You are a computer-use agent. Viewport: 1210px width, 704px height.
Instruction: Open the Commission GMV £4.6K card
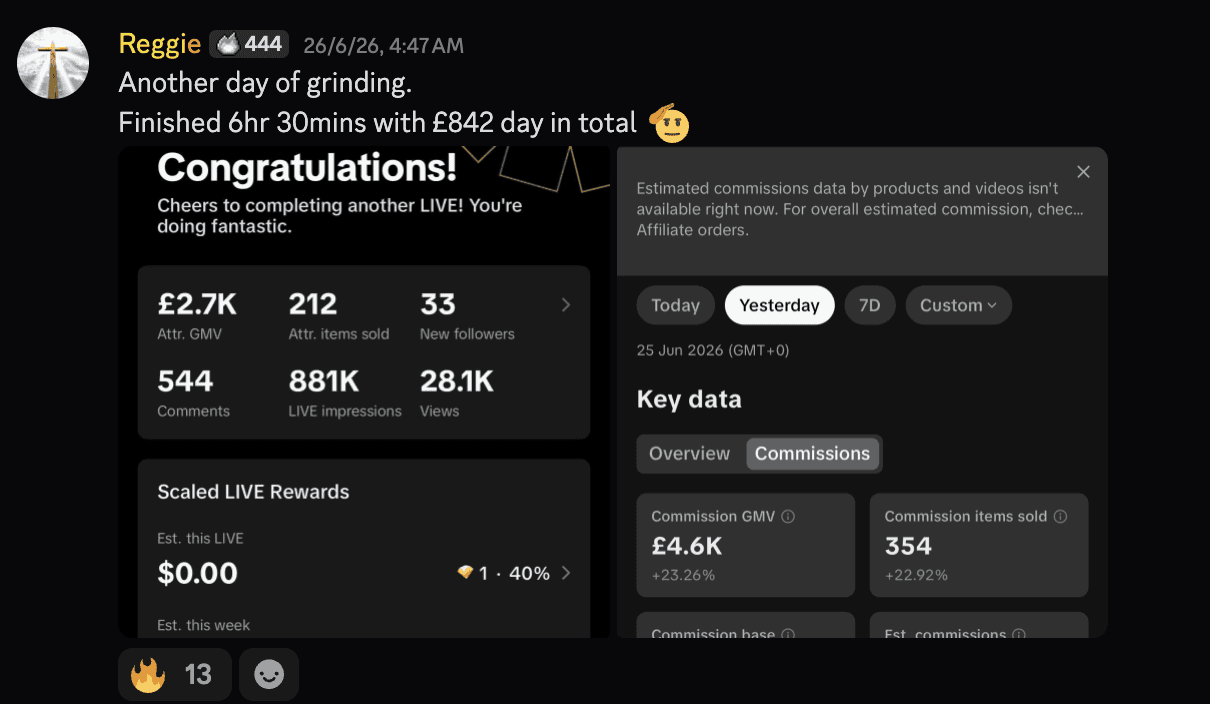pos(746,545)
